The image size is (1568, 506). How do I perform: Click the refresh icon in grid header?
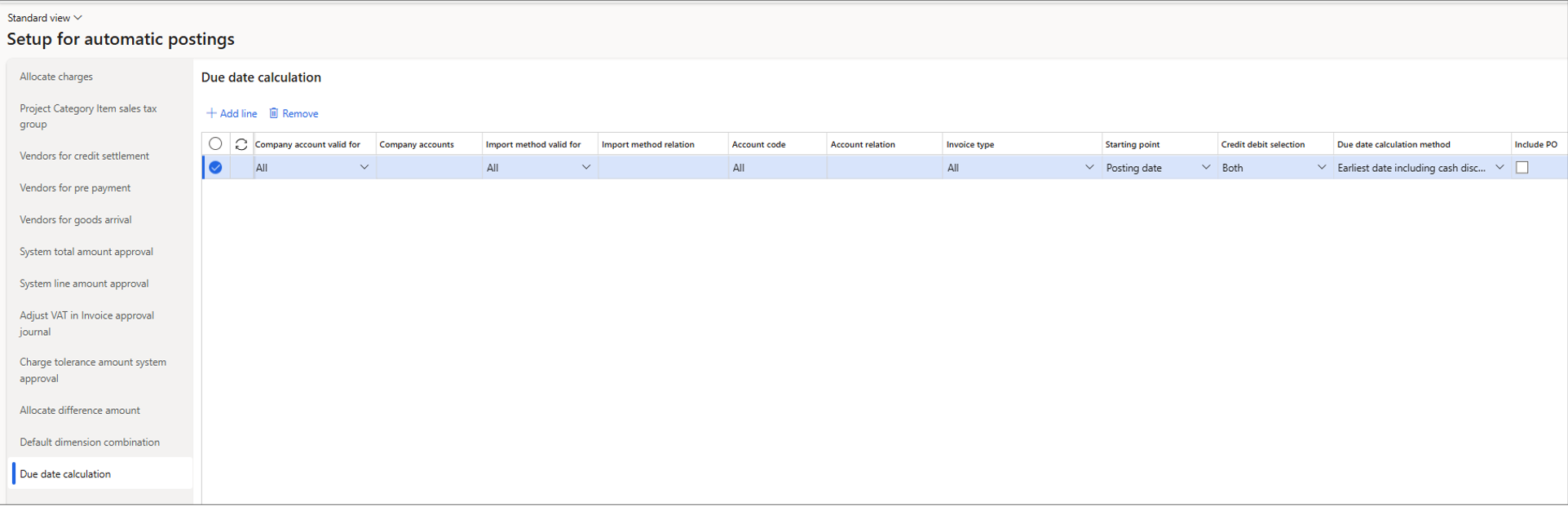[x=241, y=144]
